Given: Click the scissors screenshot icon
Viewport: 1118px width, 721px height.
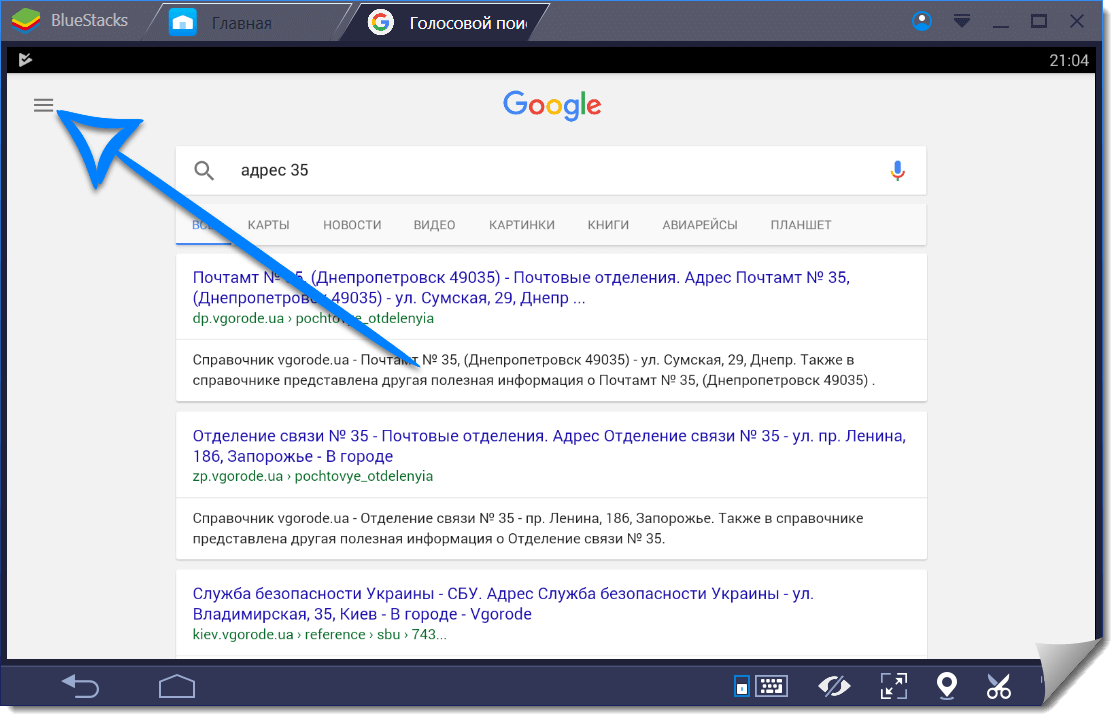Looking at the screenshot, I should click(x=998, y=686).
